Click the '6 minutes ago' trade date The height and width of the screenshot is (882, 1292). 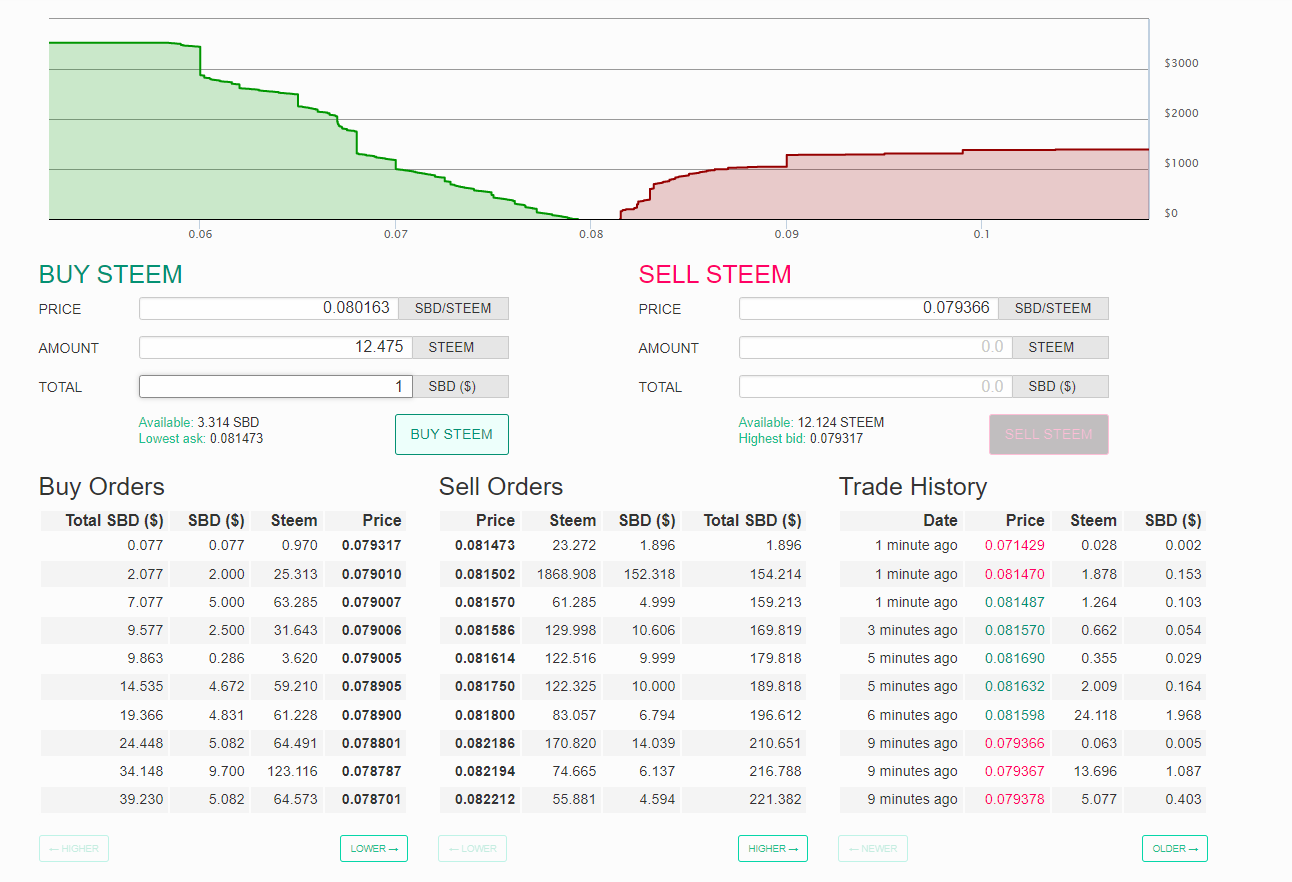913,715
